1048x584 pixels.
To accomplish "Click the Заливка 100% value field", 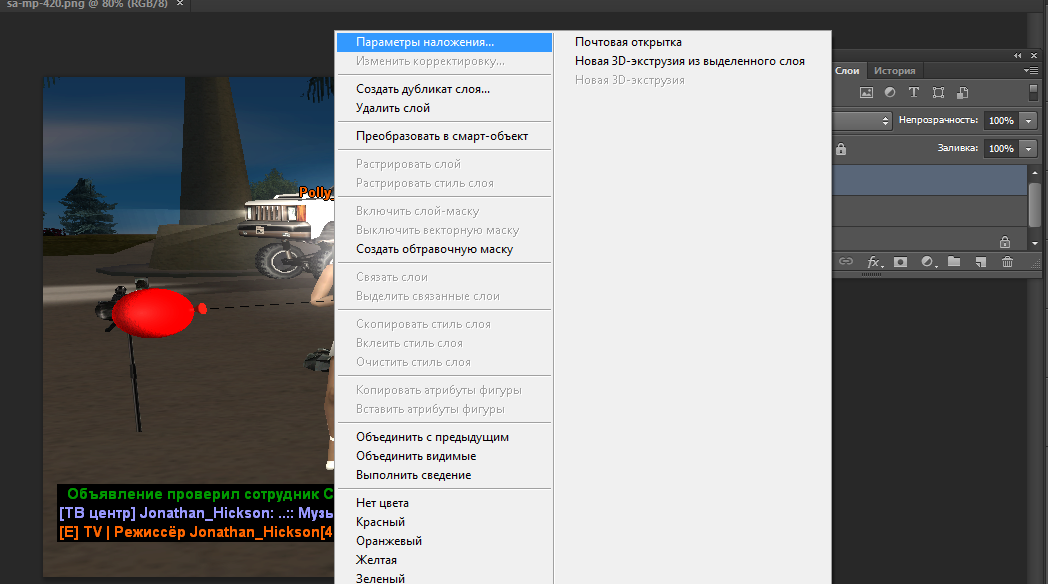I will (x=1002, y=149).
